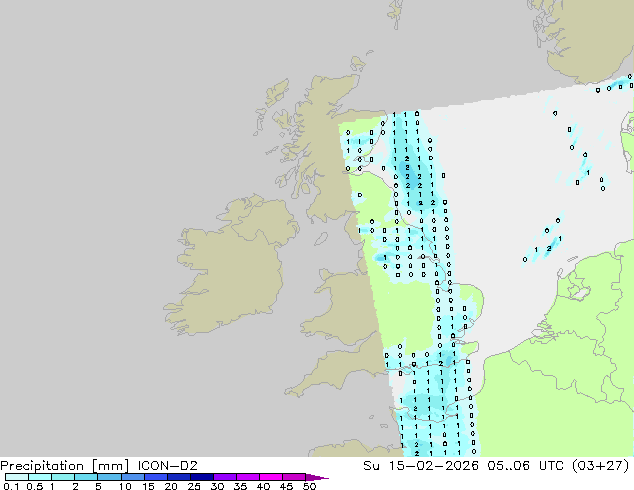Click the date 'Su 15-02-2026'
The height and width of the screenshot is (490, 634).
[x=421, y=466]
